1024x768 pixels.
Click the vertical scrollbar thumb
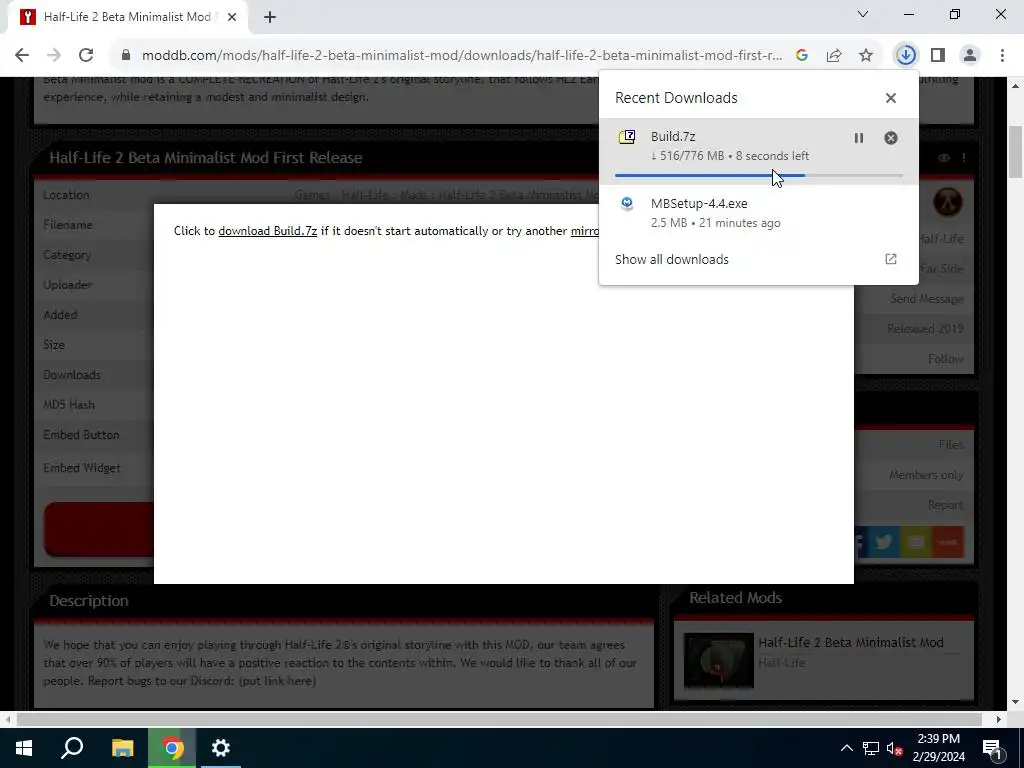click(x=1016, y=152)
